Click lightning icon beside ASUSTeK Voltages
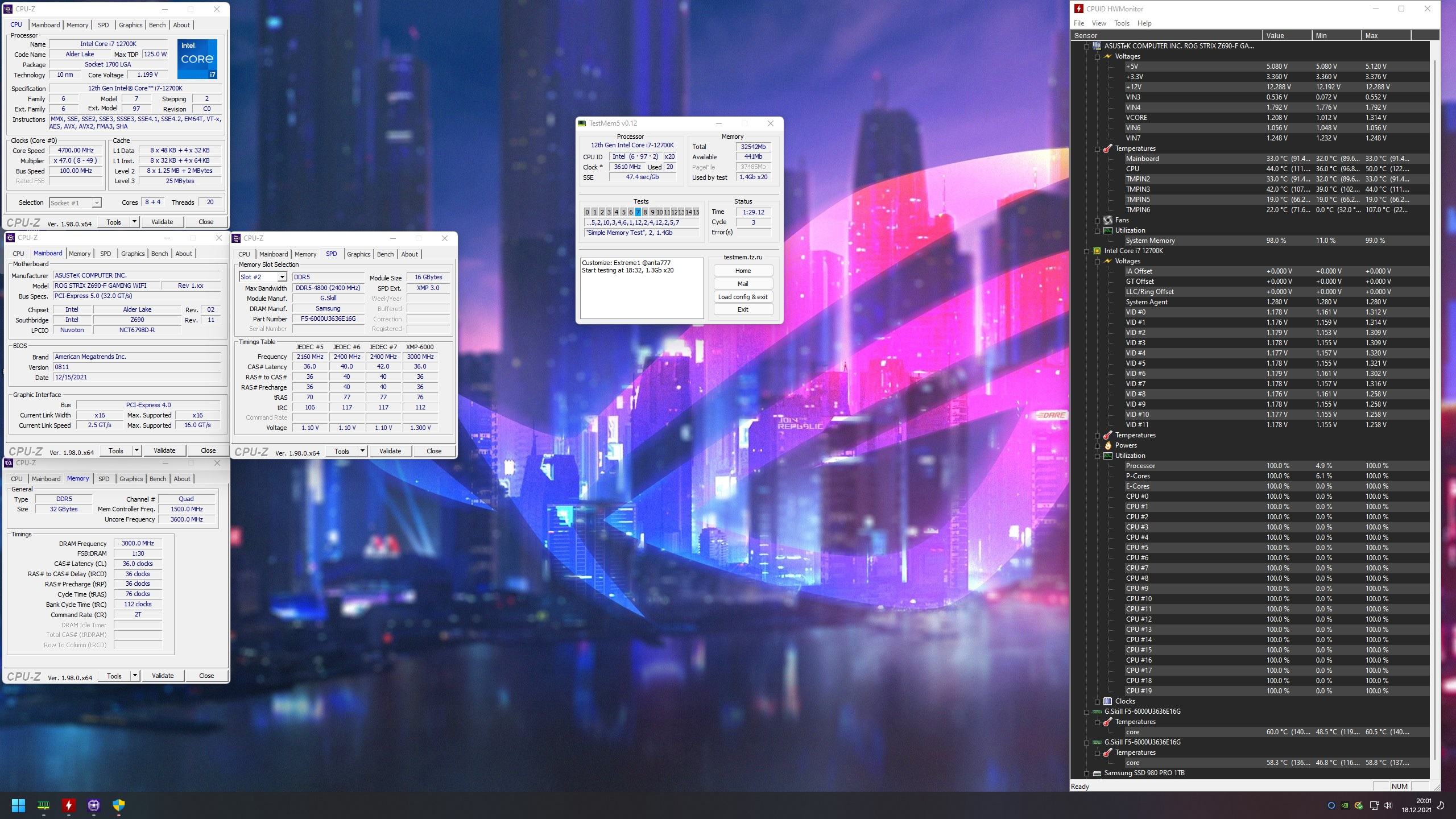 click(1108, 56)
